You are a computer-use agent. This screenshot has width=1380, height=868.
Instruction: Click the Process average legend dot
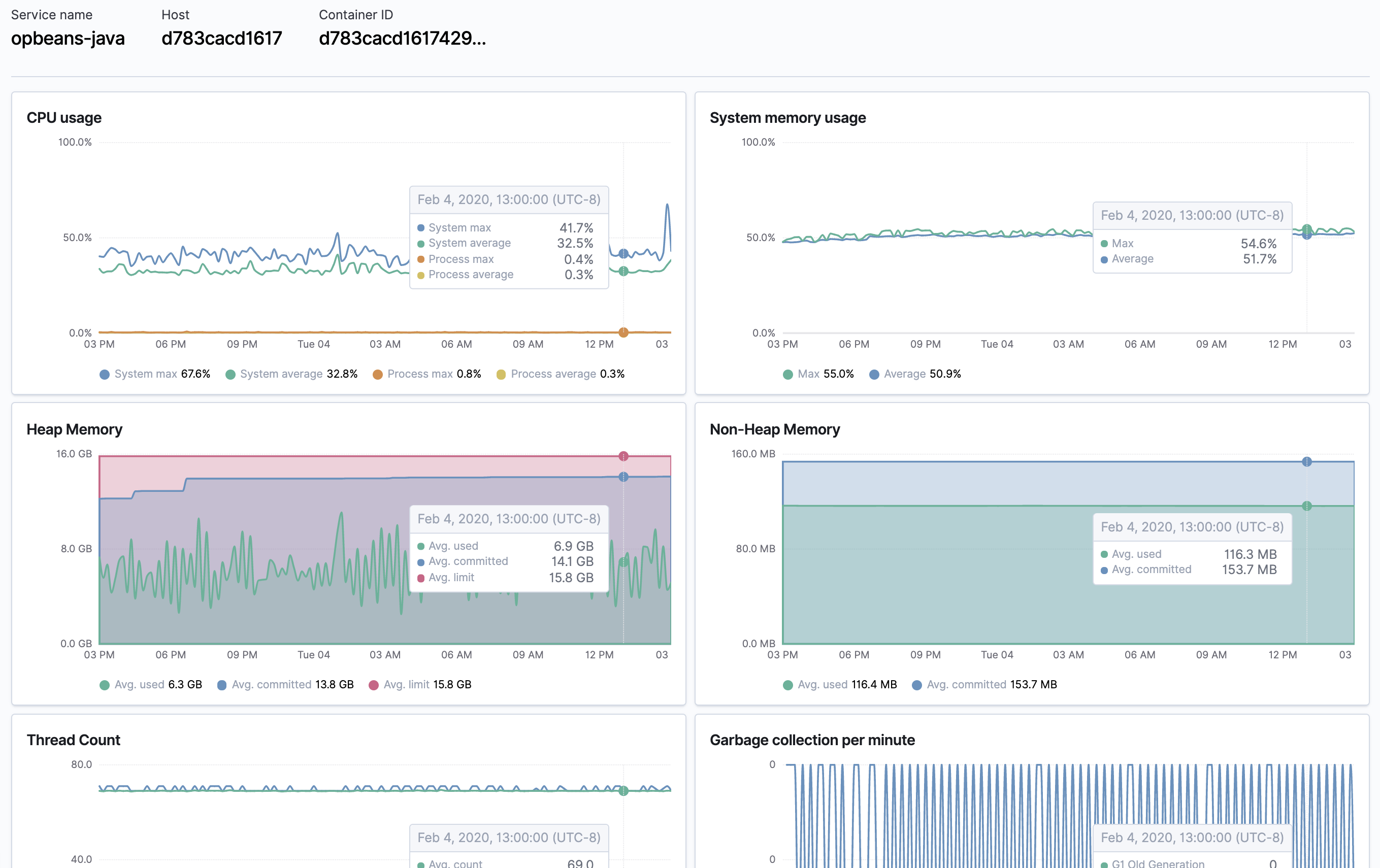pos(501,374)
